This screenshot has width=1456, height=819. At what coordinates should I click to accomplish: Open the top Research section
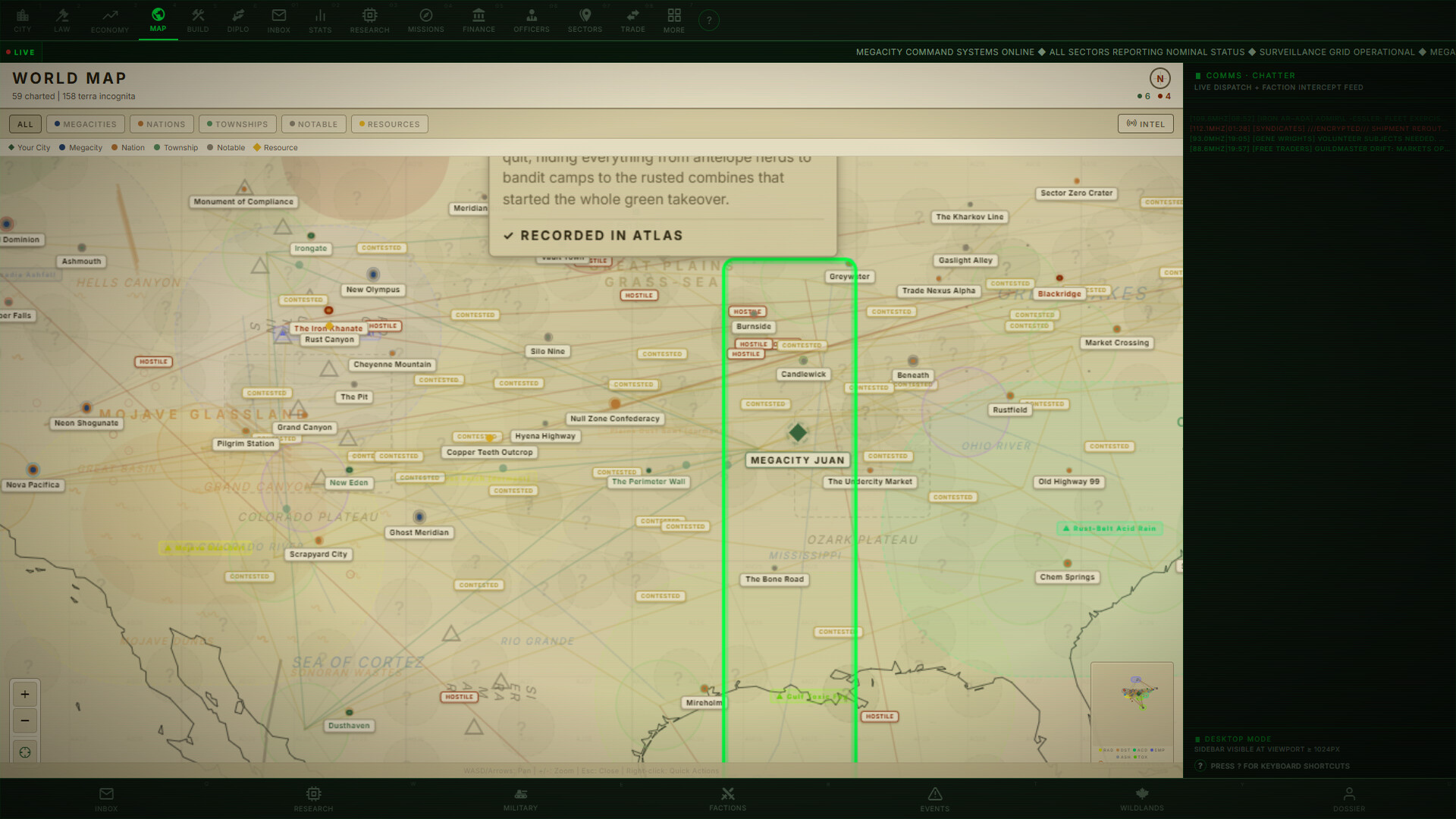[x=369, y=20]
